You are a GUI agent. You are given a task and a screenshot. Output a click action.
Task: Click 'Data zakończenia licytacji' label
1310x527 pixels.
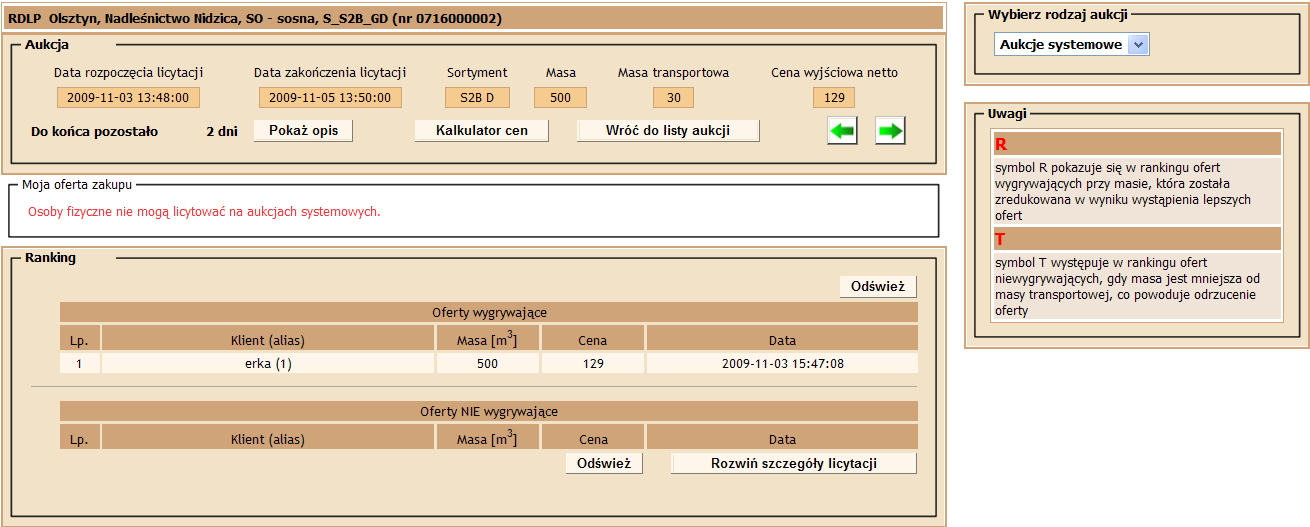click(330, 73)
